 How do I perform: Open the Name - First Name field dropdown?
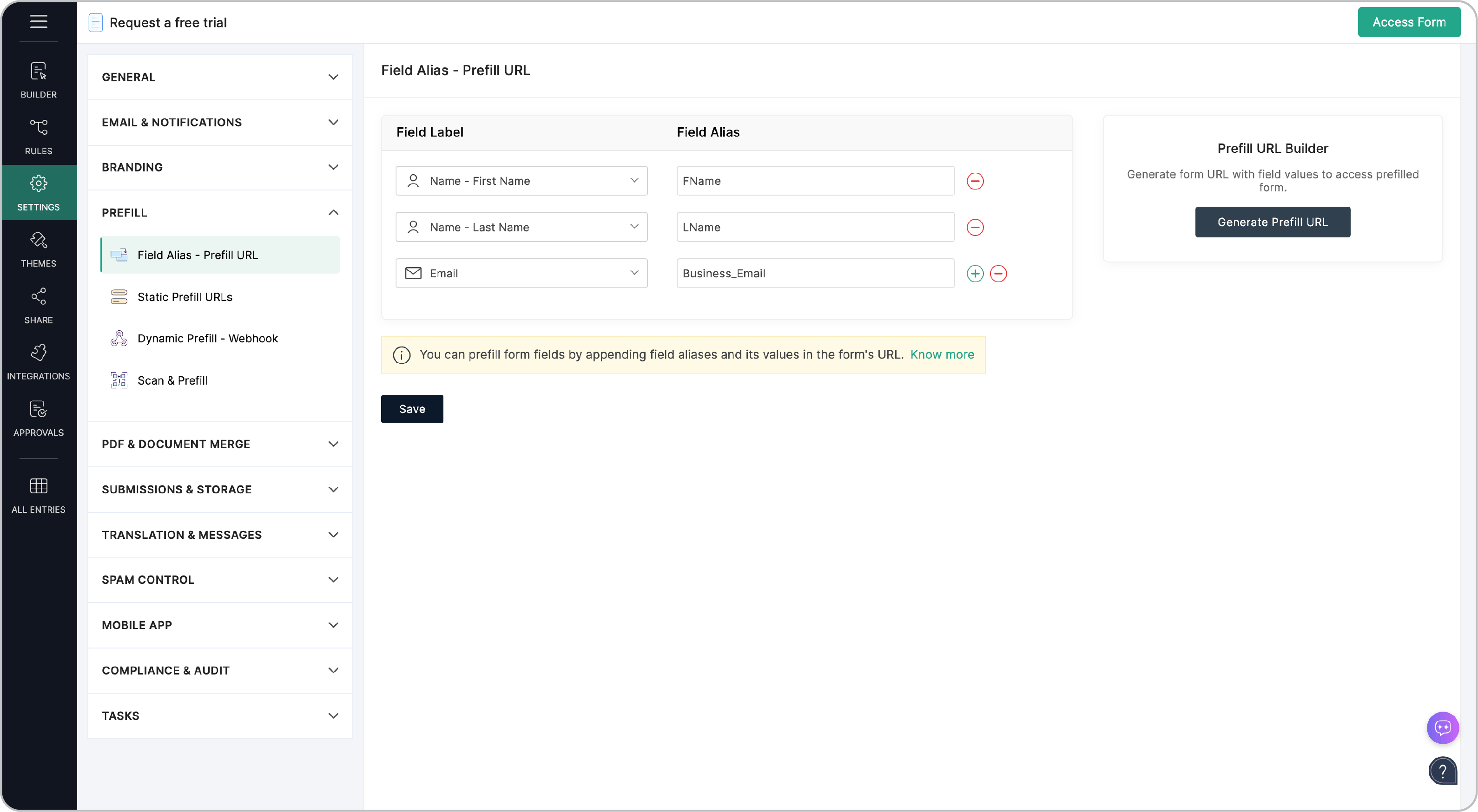pos(634,181)
